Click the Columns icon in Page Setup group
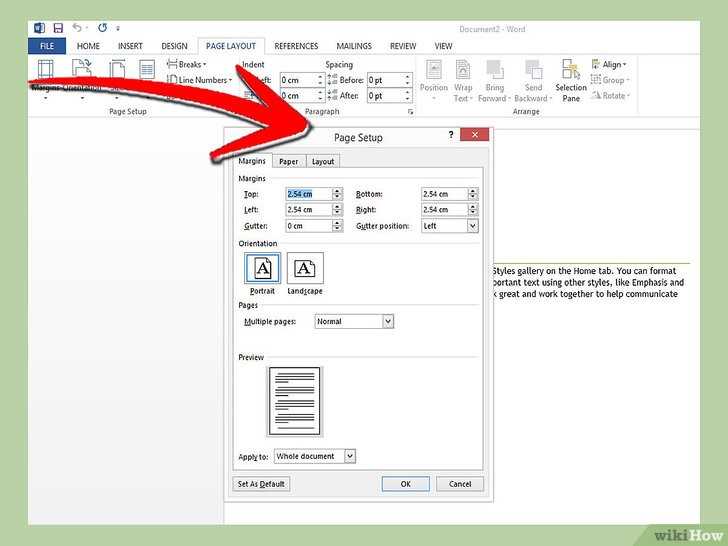The image size is (728, 546). [147, 70]
